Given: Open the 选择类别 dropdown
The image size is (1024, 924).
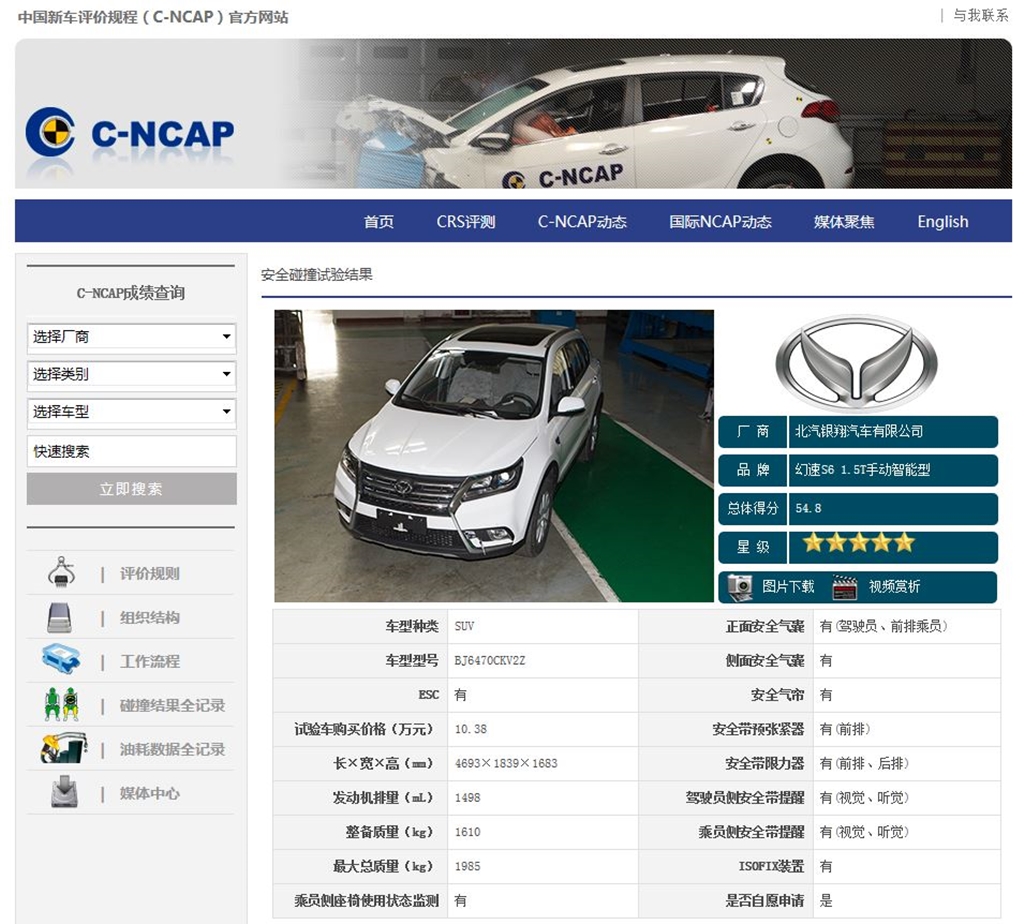Looking at the screenshot, I should click(131, 374).
